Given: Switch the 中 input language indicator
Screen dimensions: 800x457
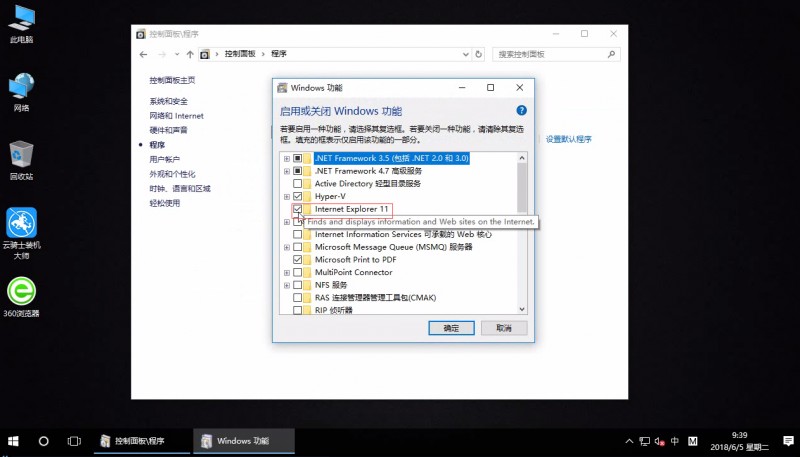Looking at the screenshot, I should 675,441.
